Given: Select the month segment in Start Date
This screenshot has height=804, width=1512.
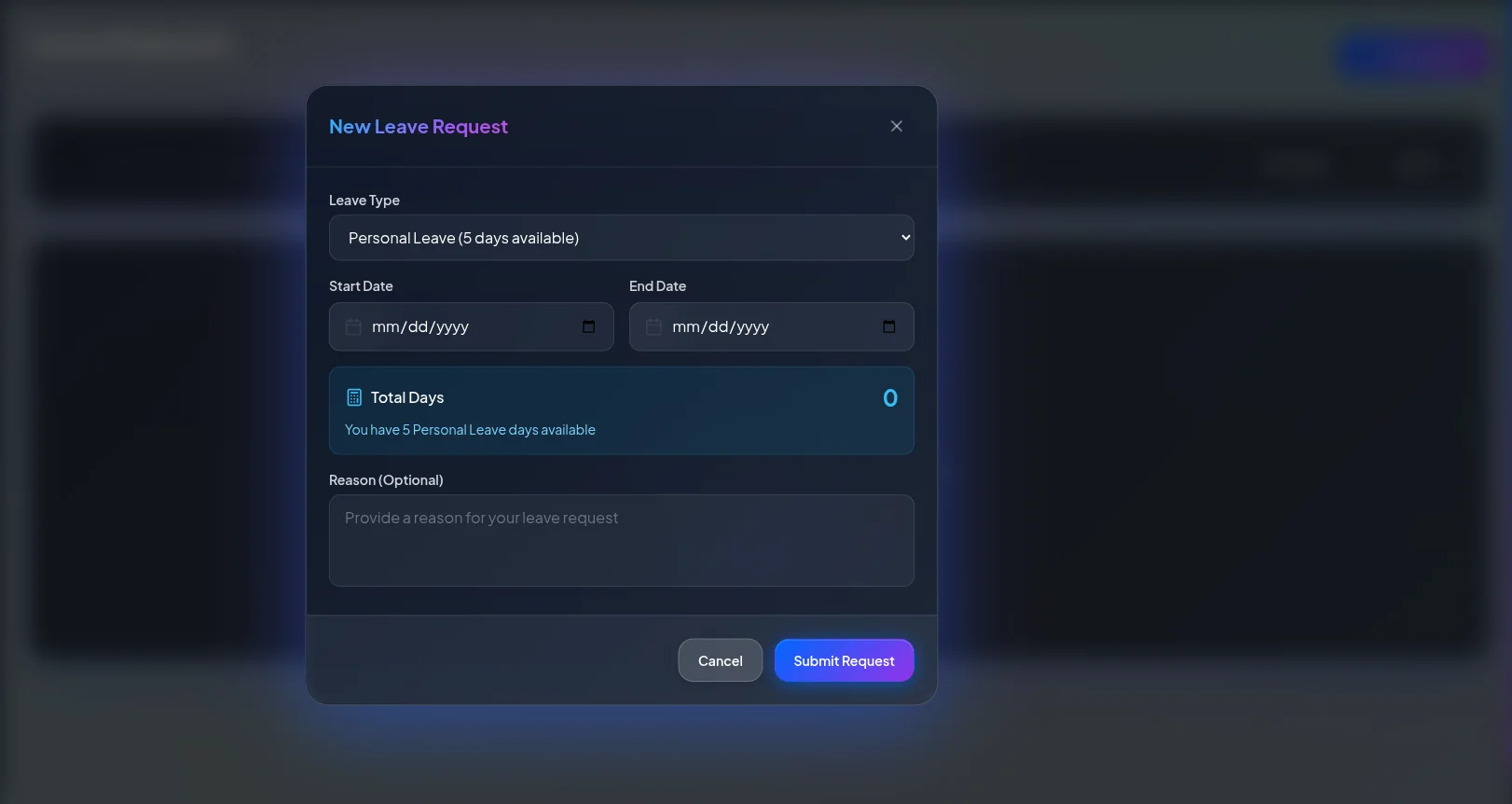Looking at the screenshot, I should (386, 326).
